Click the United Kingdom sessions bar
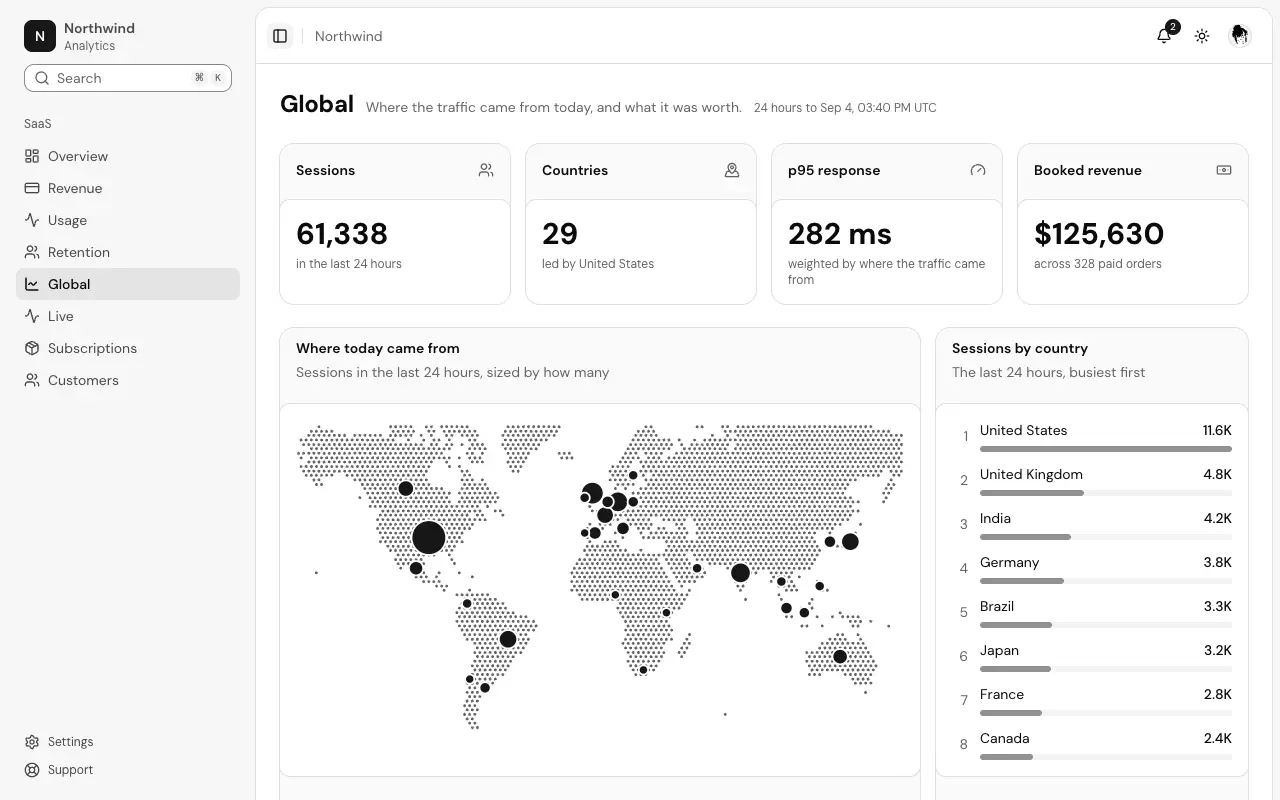 click(1106, 493)
